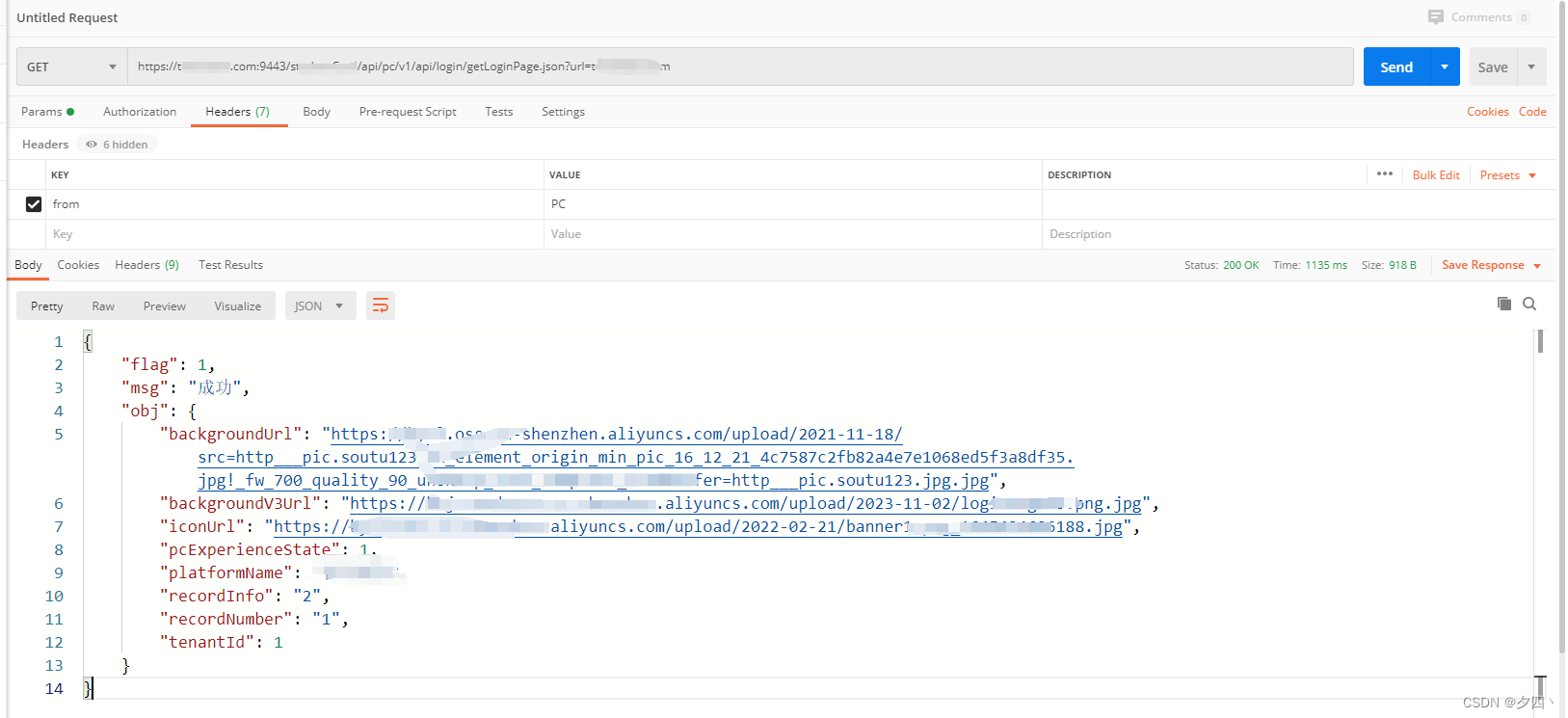Click the backgroundUrl link value
The height and width of the screenshot is (718, 1568).
tap(636, 457)
